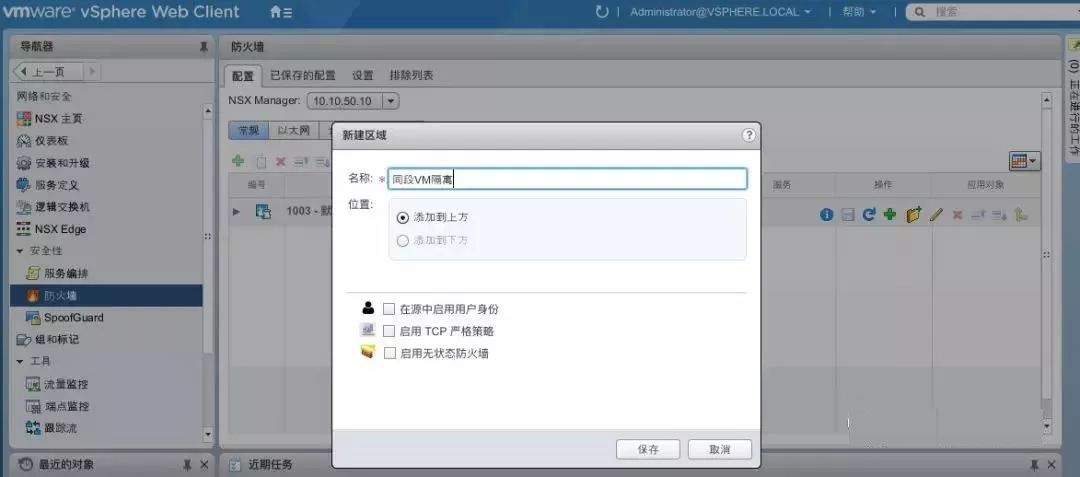Open the Administrator@VSPHERE.LOCAL user menu

click(720, 12)
